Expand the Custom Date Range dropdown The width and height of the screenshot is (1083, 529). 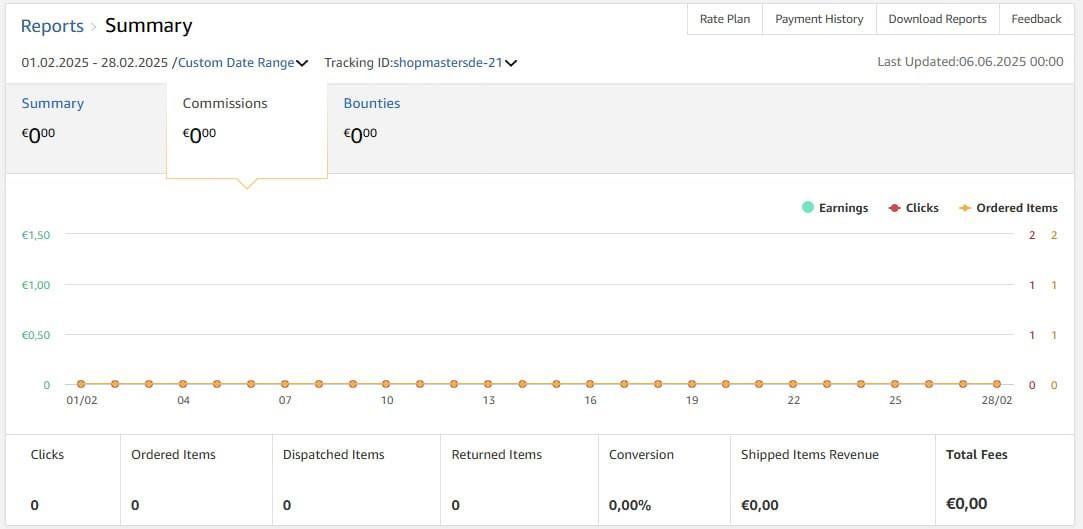tap(302, 63)
